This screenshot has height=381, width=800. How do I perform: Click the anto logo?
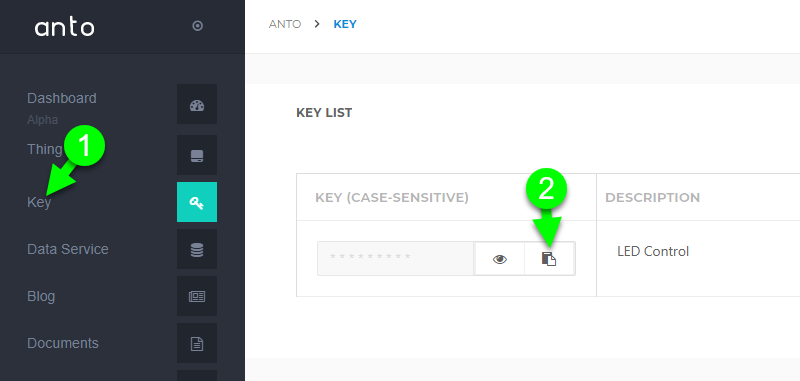tap(65, 27)
